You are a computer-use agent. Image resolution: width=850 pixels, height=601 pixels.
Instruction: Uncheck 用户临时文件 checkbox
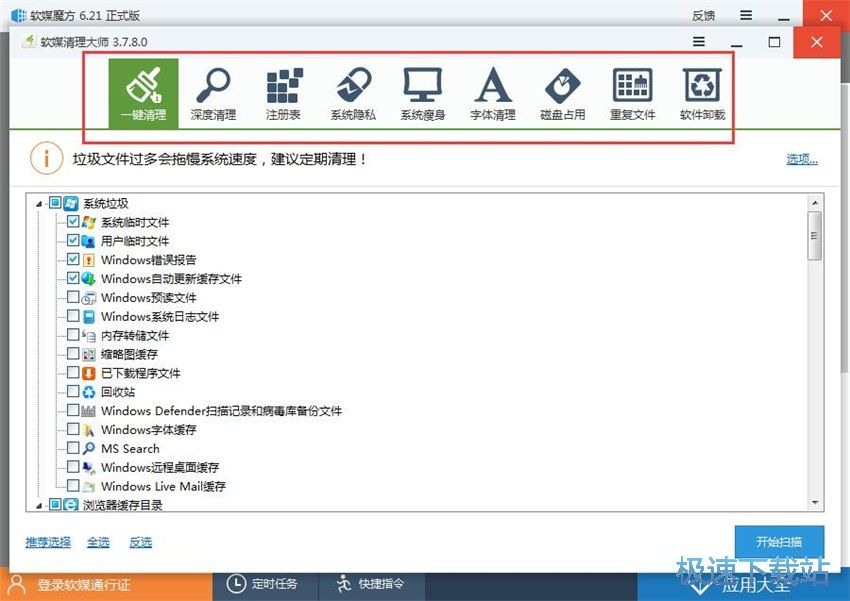click(73, 240)
